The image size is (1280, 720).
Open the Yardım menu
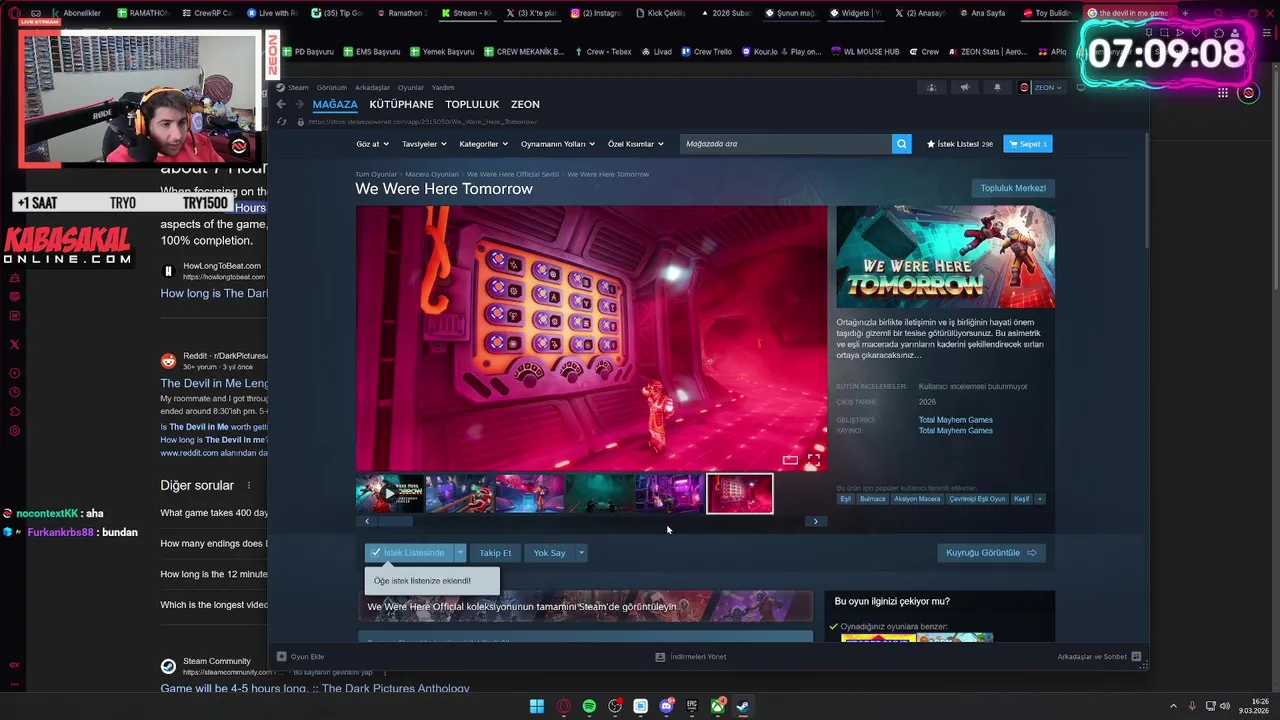point(443,88)
